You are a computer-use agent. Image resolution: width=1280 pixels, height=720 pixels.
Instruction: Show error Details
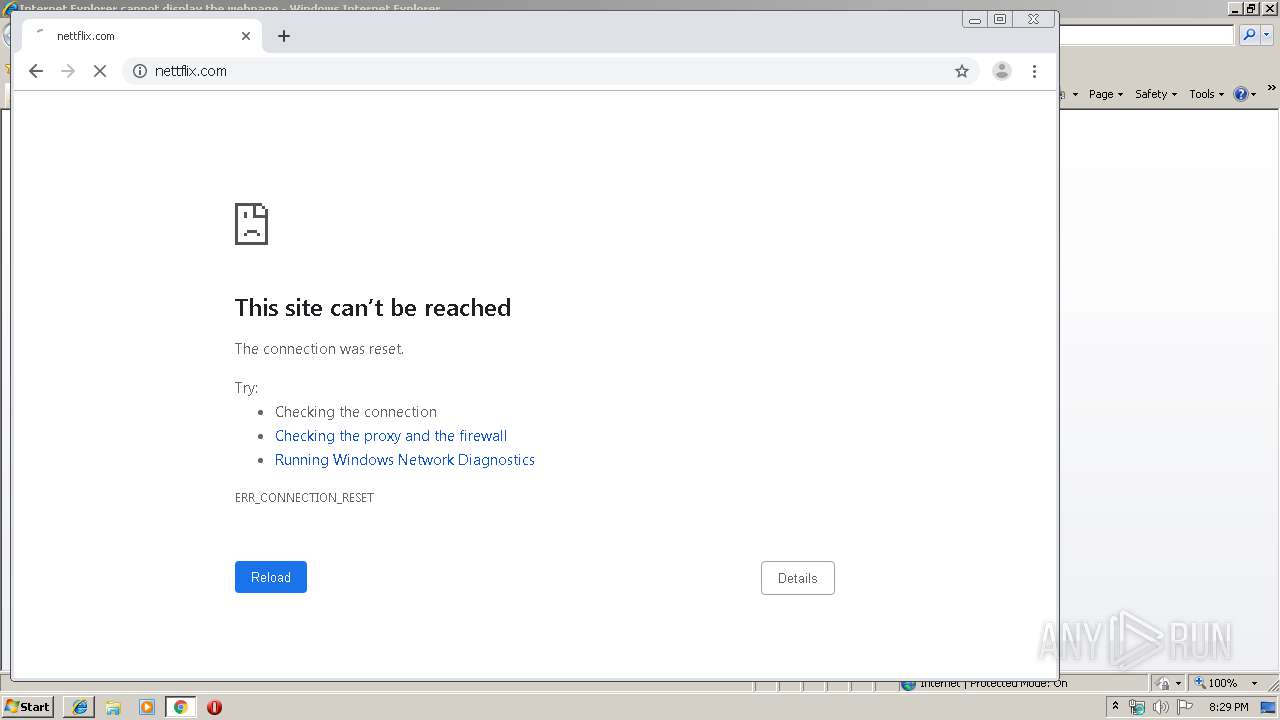click(x=797, y=578)
